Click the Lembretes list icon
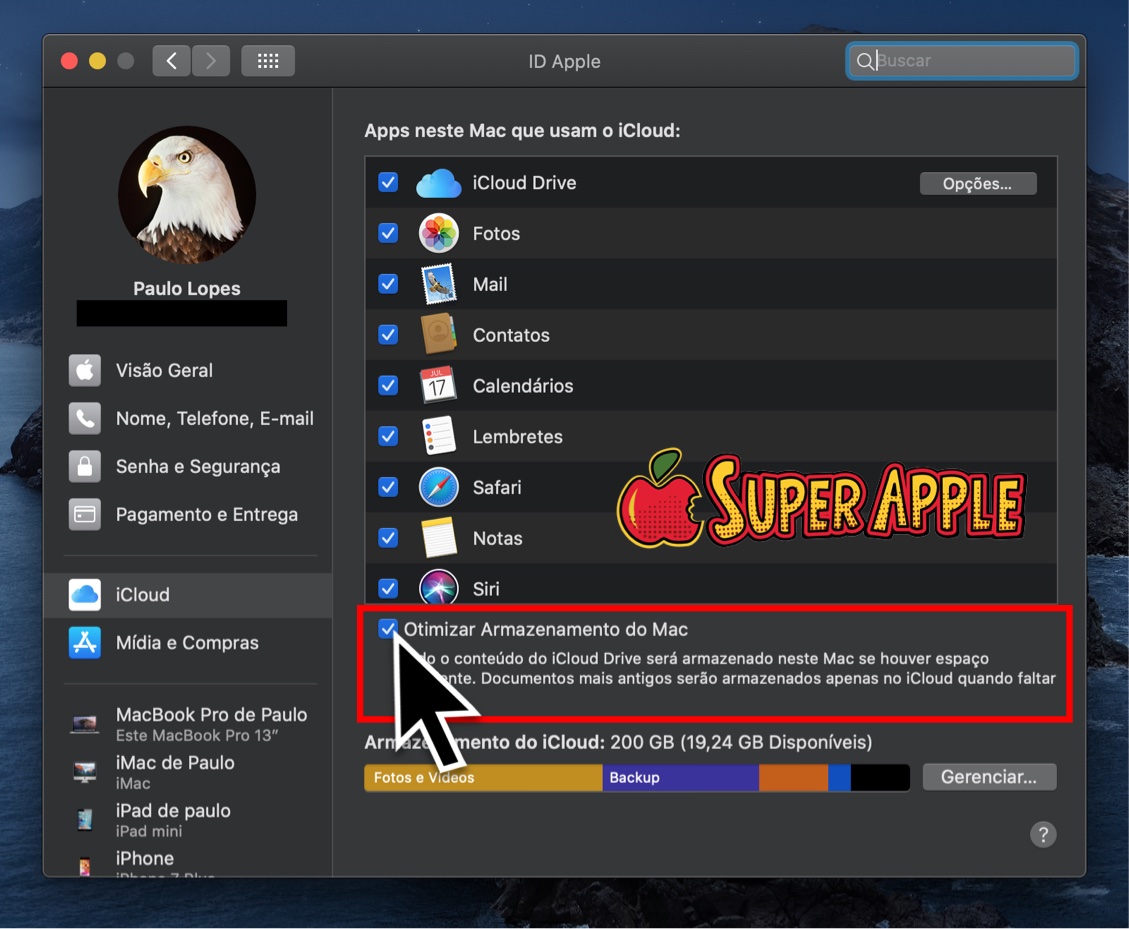This screenshot has width=1129, height=929. click(438, 437)
